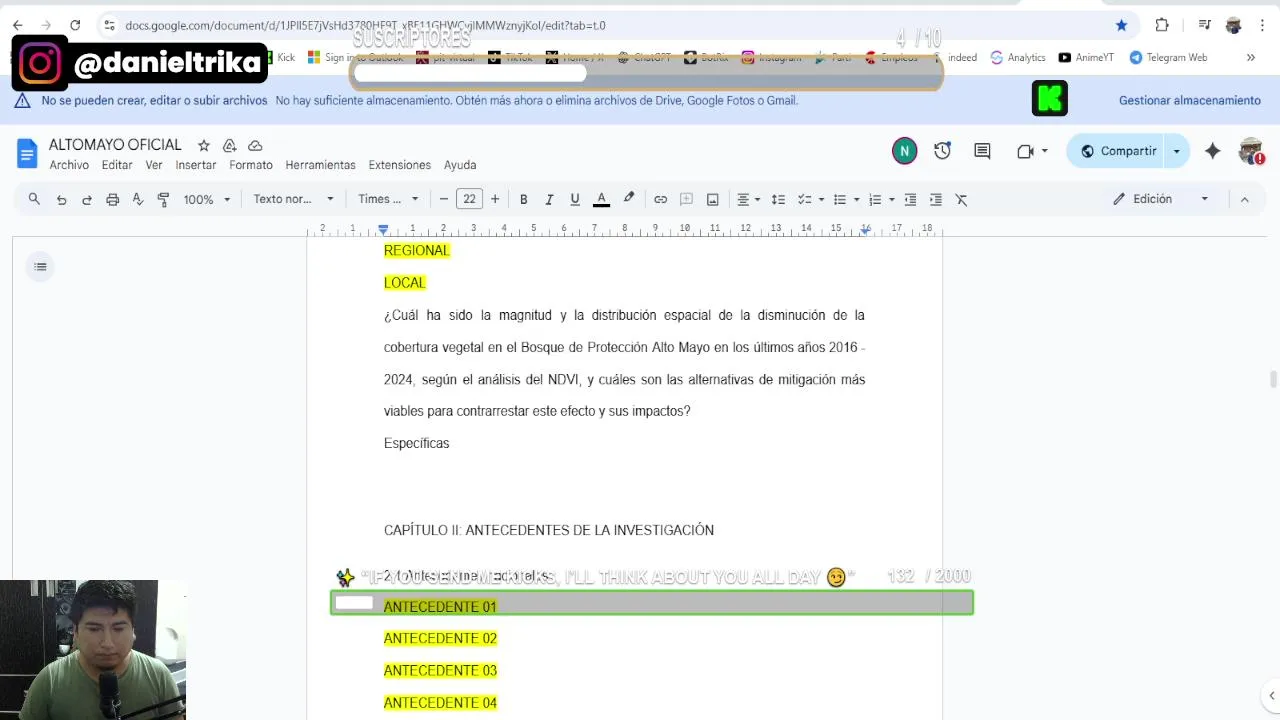The image size is (1280, 720).
Task: Insert a link
Action: (x=661, y=199)
